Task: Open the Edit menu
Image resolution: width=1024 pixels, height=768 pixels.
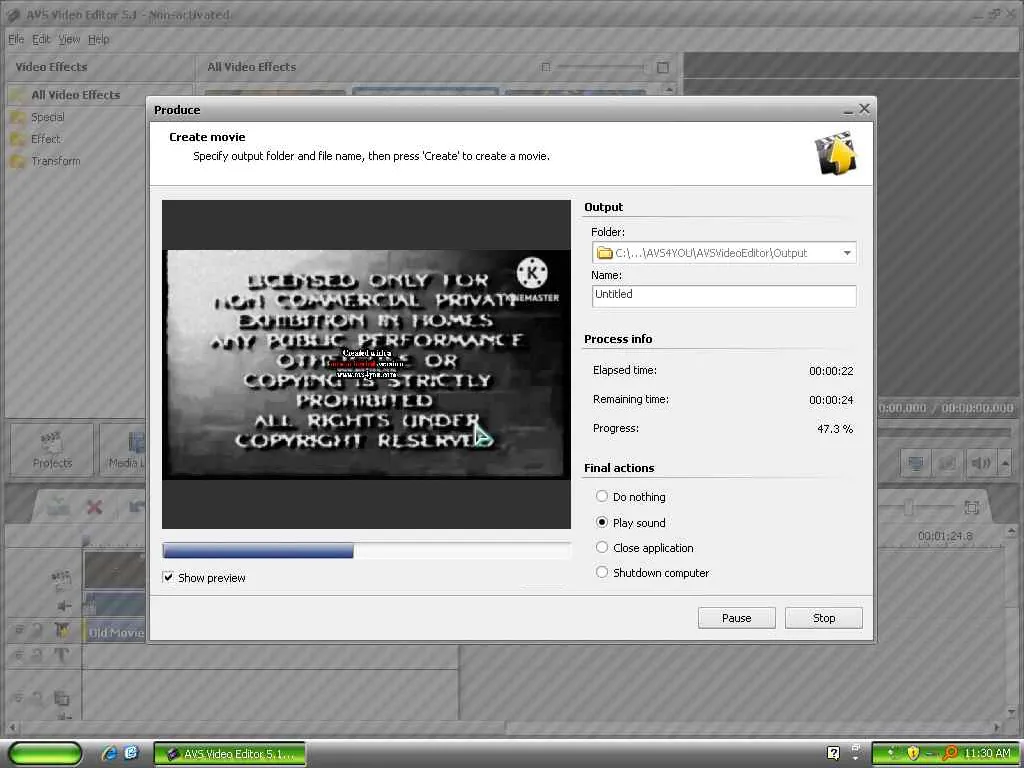Action: (41, 39)
